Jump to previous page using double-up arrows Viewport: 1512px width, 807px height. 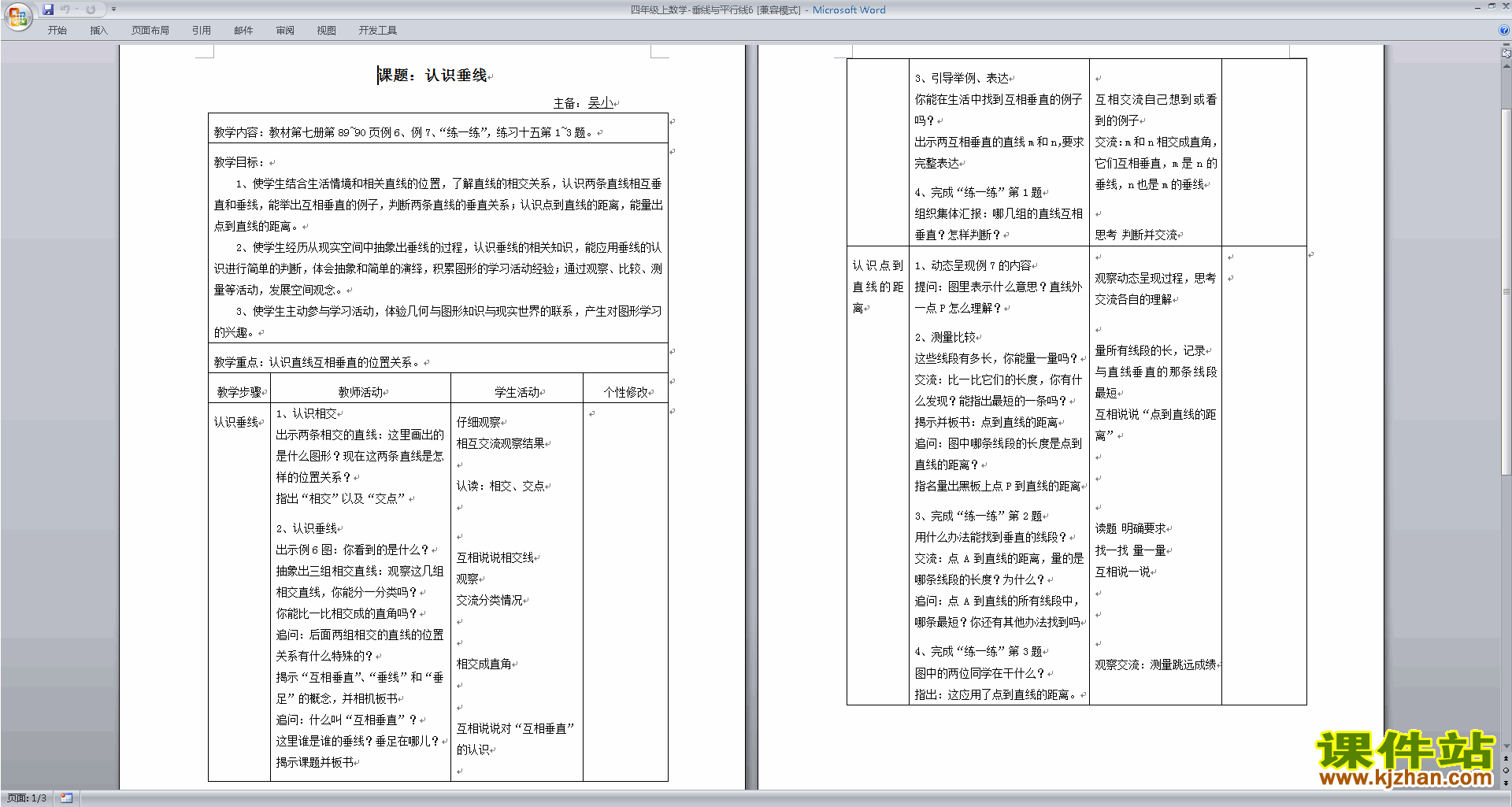click(x=1506, y=759)
